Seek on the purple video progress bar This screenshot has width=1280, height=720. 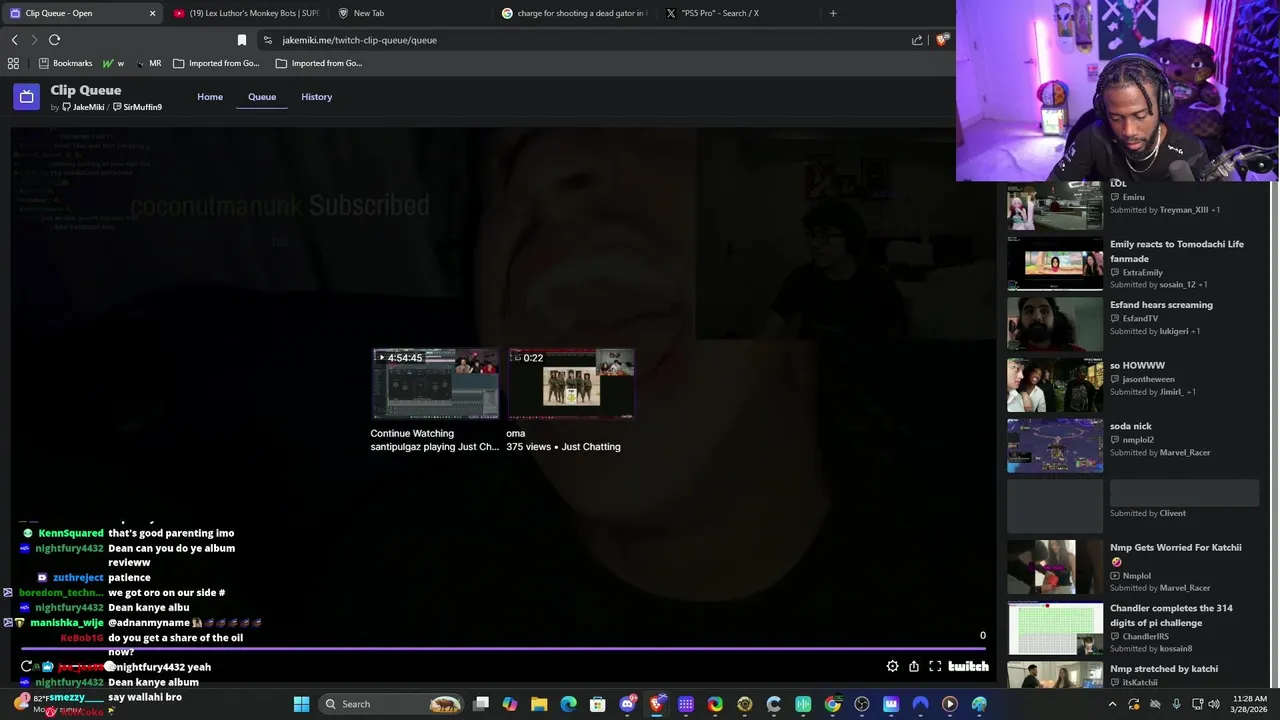click(504, 648)
